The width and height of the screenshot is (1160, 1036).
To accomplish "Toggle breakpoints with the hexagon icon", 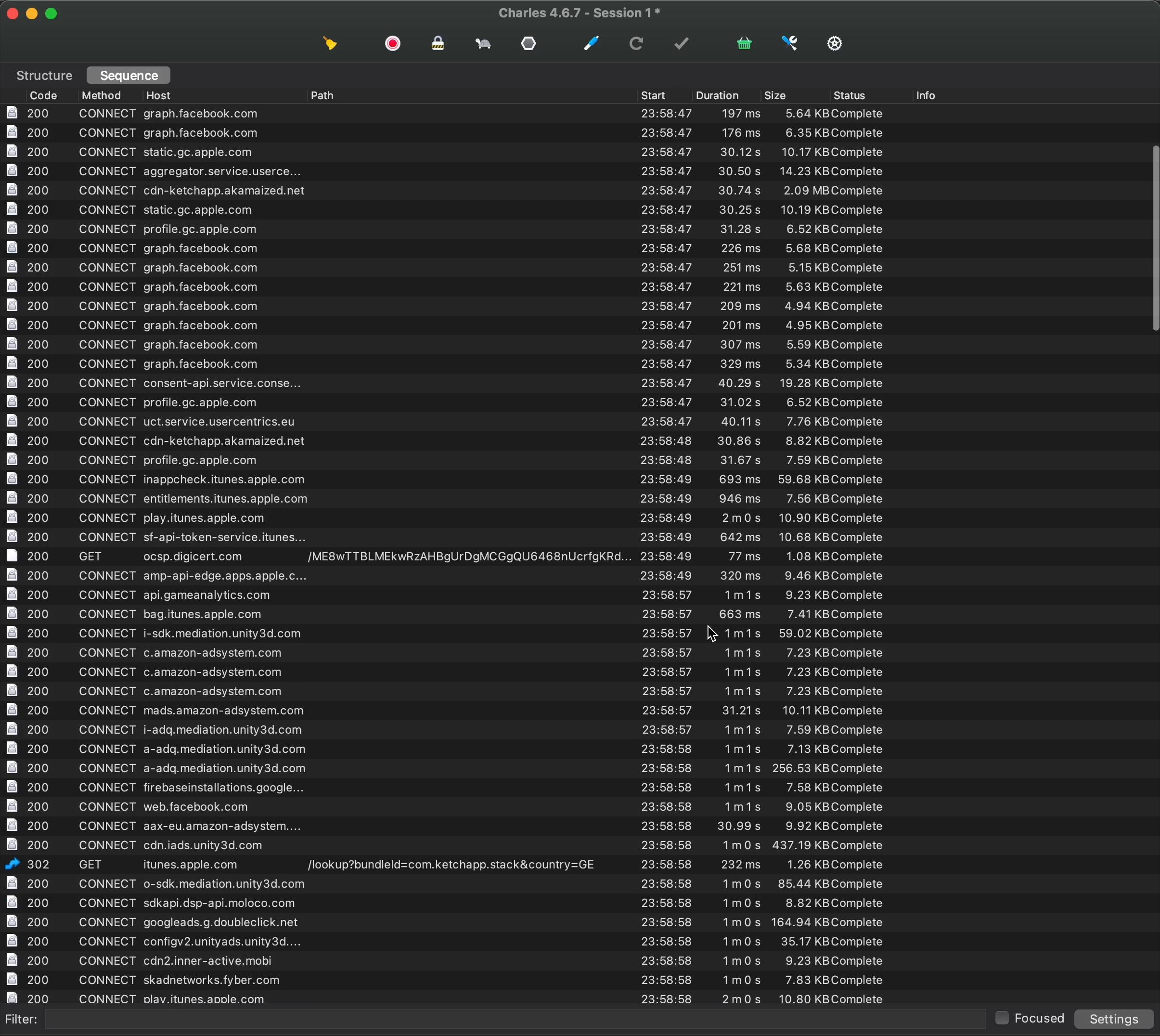I will click(529, 44).
